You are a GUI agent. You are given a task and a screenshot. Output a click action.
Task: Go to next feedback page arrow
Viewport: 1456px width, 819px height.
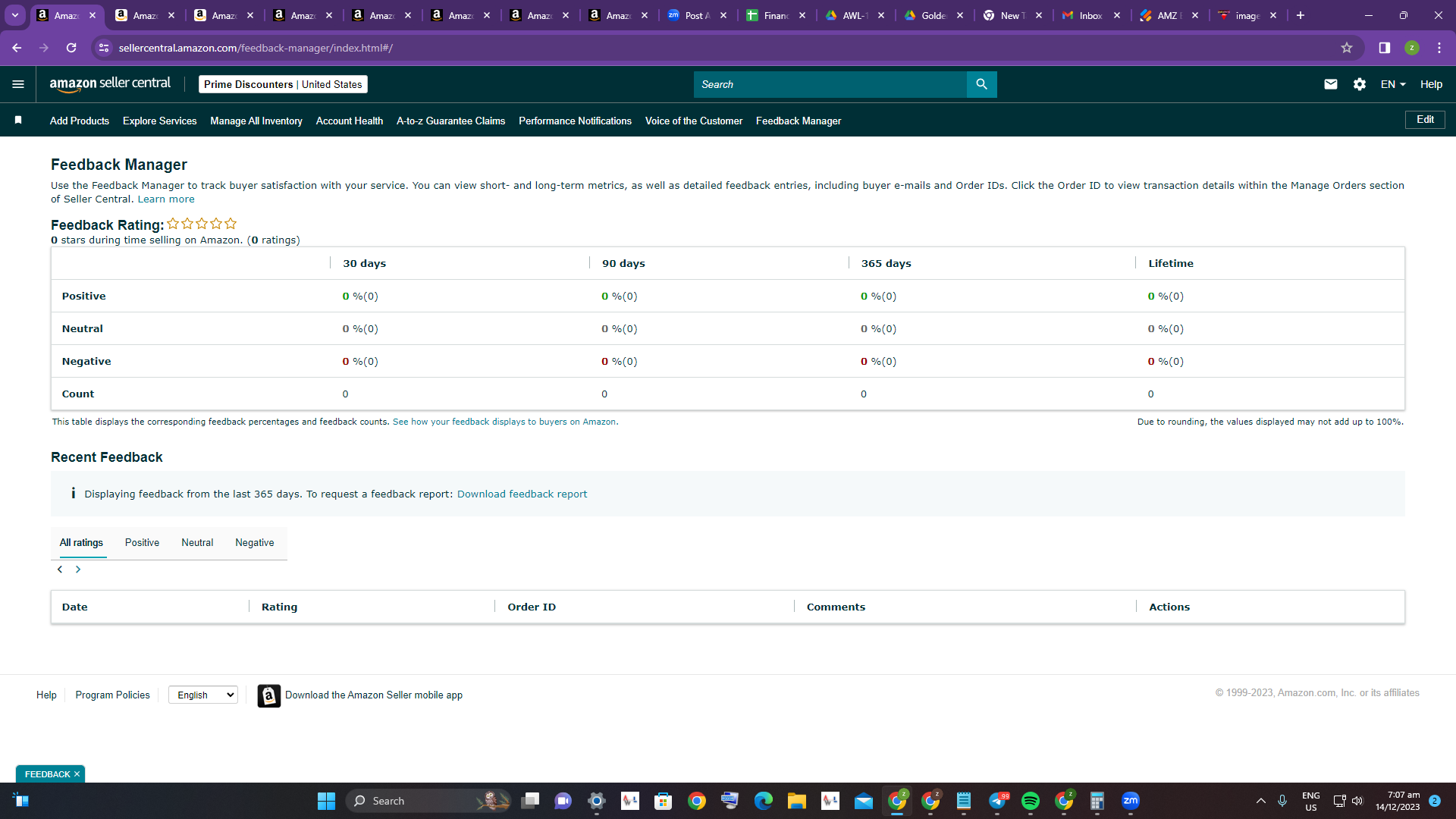tap(78, 570)
